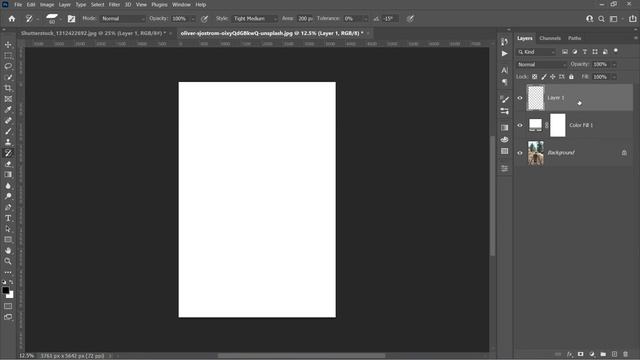The image size is (640, 360).
Task: Open the Window menu
Action: click(181, 5)
